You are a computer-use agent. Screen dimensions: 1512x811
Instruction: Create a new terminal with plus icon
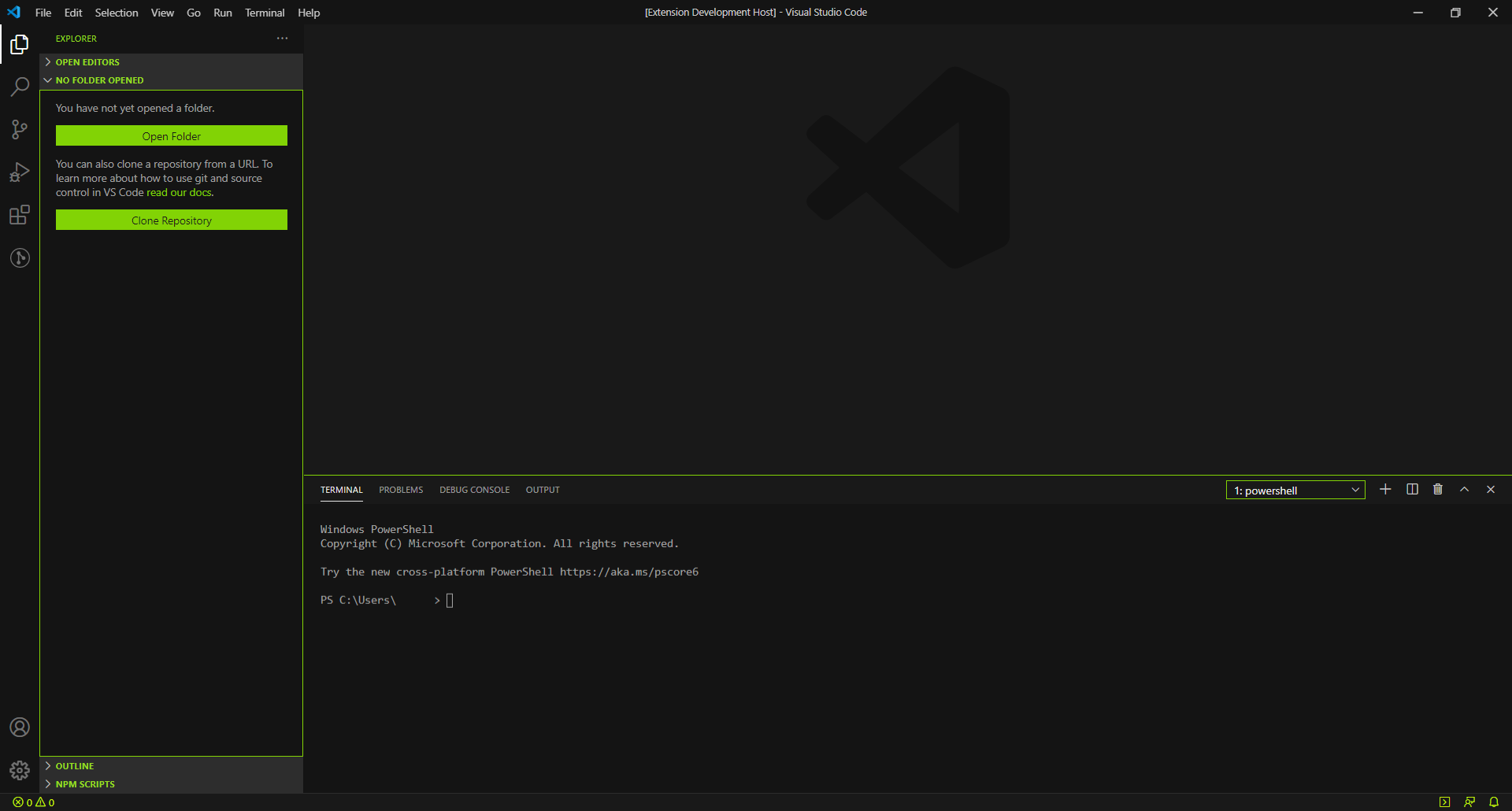click(x=1385, y=489)
